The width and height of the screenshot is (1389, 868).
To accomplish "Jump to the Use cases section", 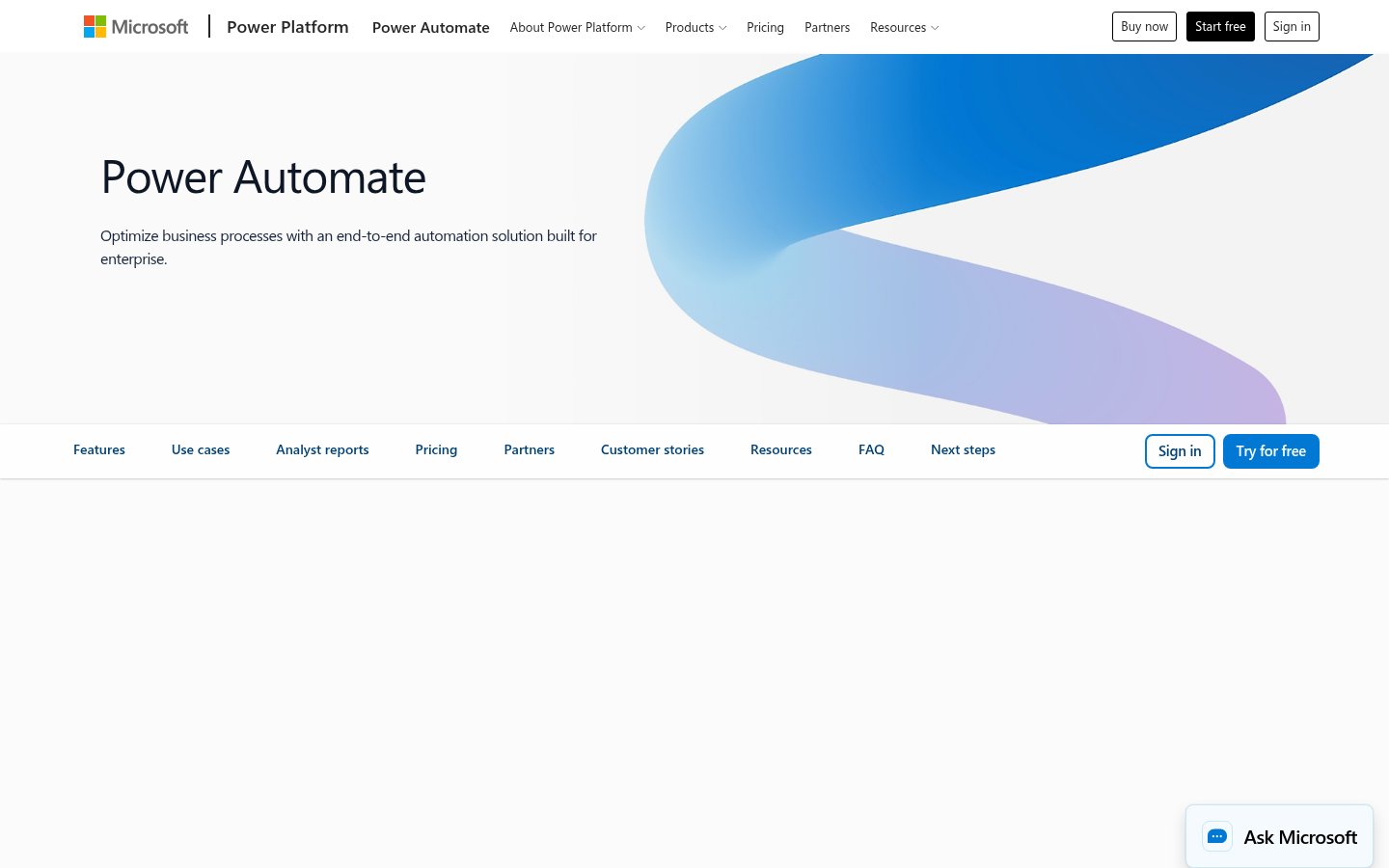I will [x=201, y=449].
